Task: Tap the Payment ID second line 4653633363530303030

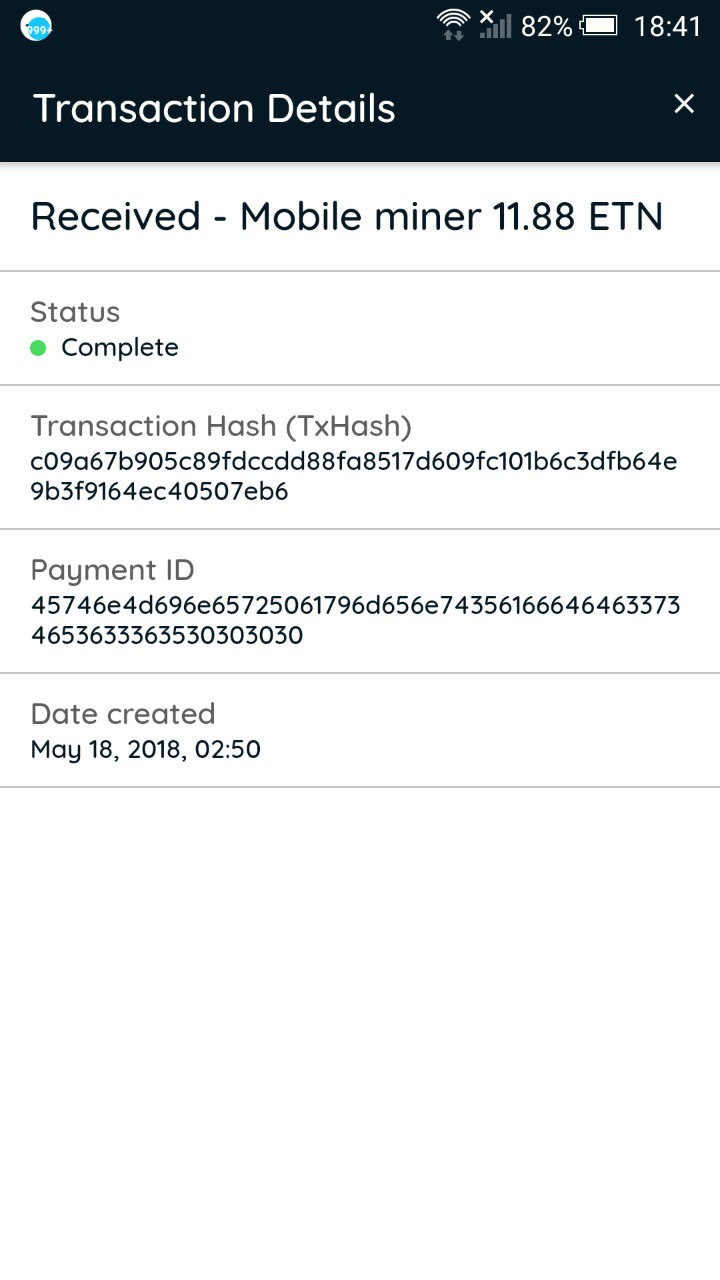Action: pyautogui.click(x=167, y=636)
